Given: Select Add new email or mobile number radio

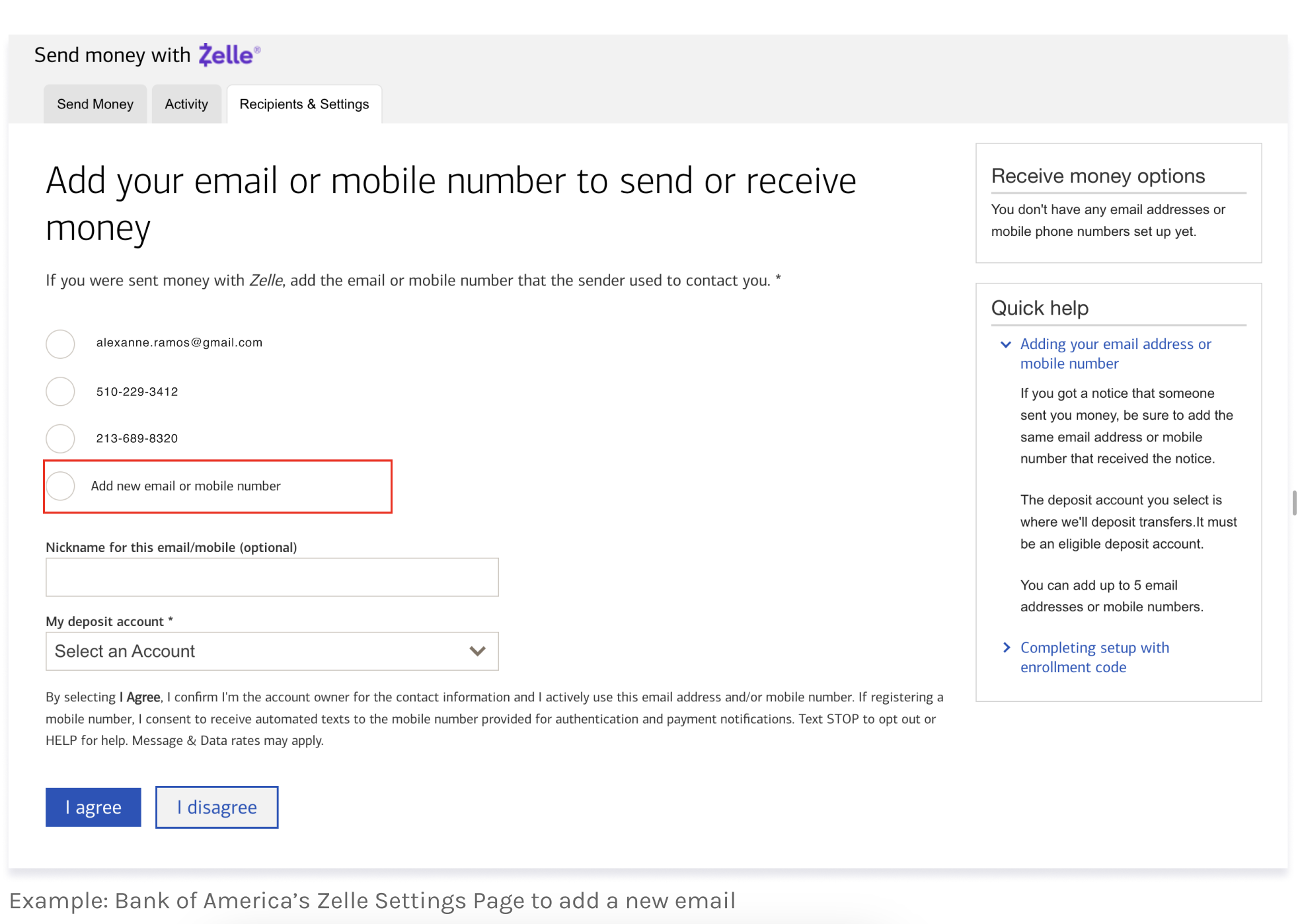Looking at the screenshot, I should pyautogui.click(x=60, y=486).
